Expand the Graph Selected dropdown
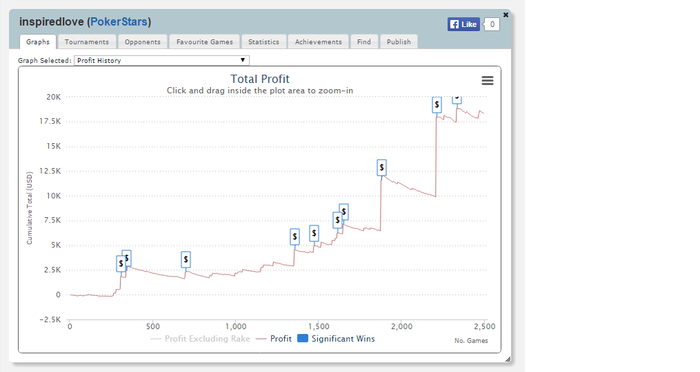Image resolution: width=700 pixels, height=372 pixels. (x=162, y=60)
